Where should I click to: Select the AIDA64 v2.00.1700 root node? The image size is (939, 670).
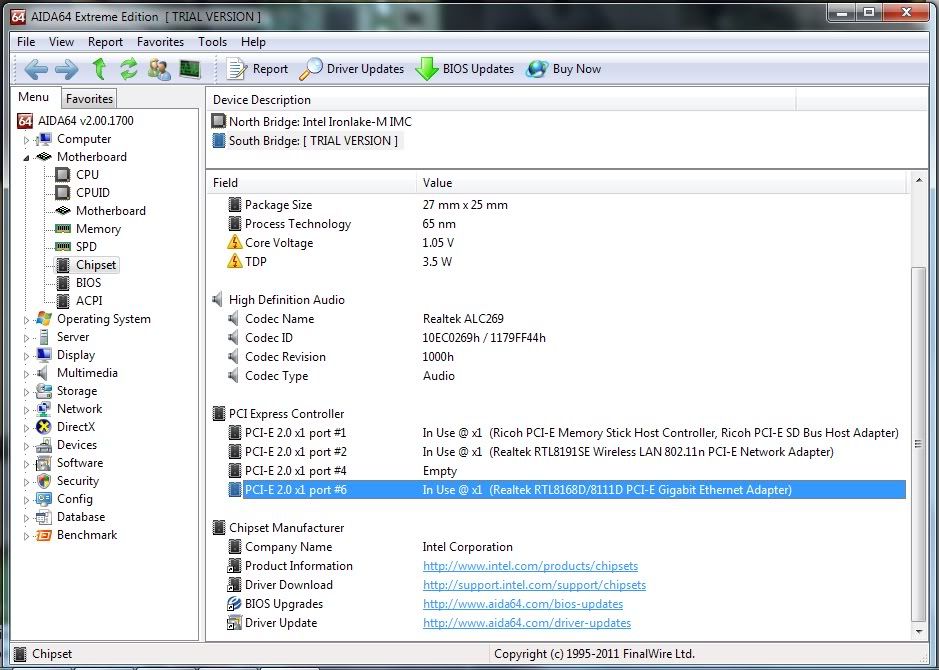[x=86, y=120]
